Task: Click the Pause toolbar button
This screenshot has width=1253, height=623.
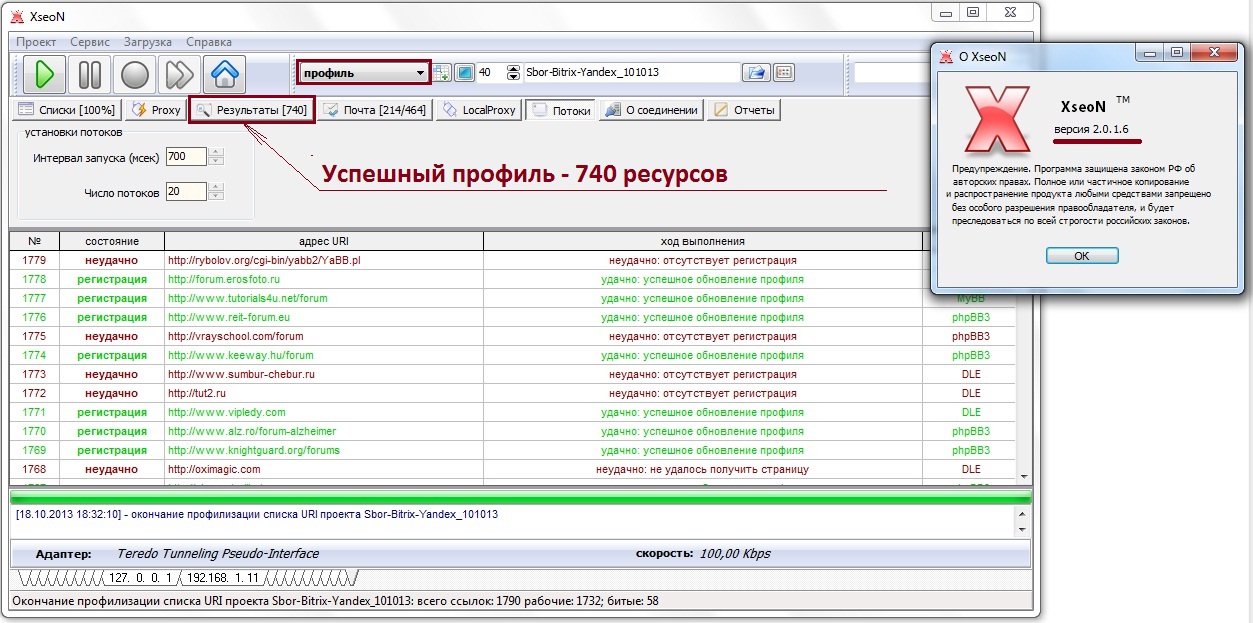Action: (x=90, y=75)
